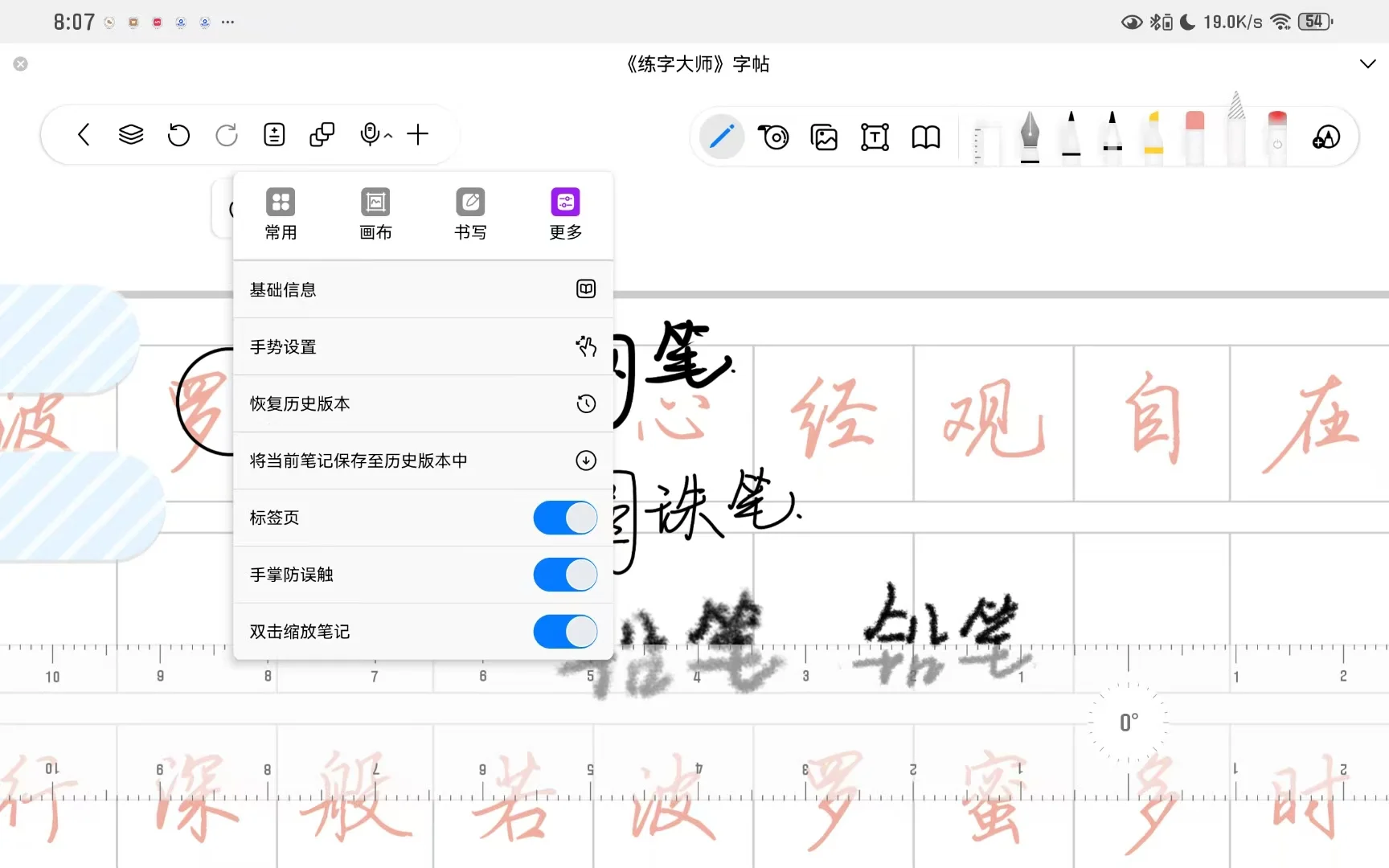Switch to the 书写 tab
This screenshot has height=868, width=1389.
pos(470,214)
